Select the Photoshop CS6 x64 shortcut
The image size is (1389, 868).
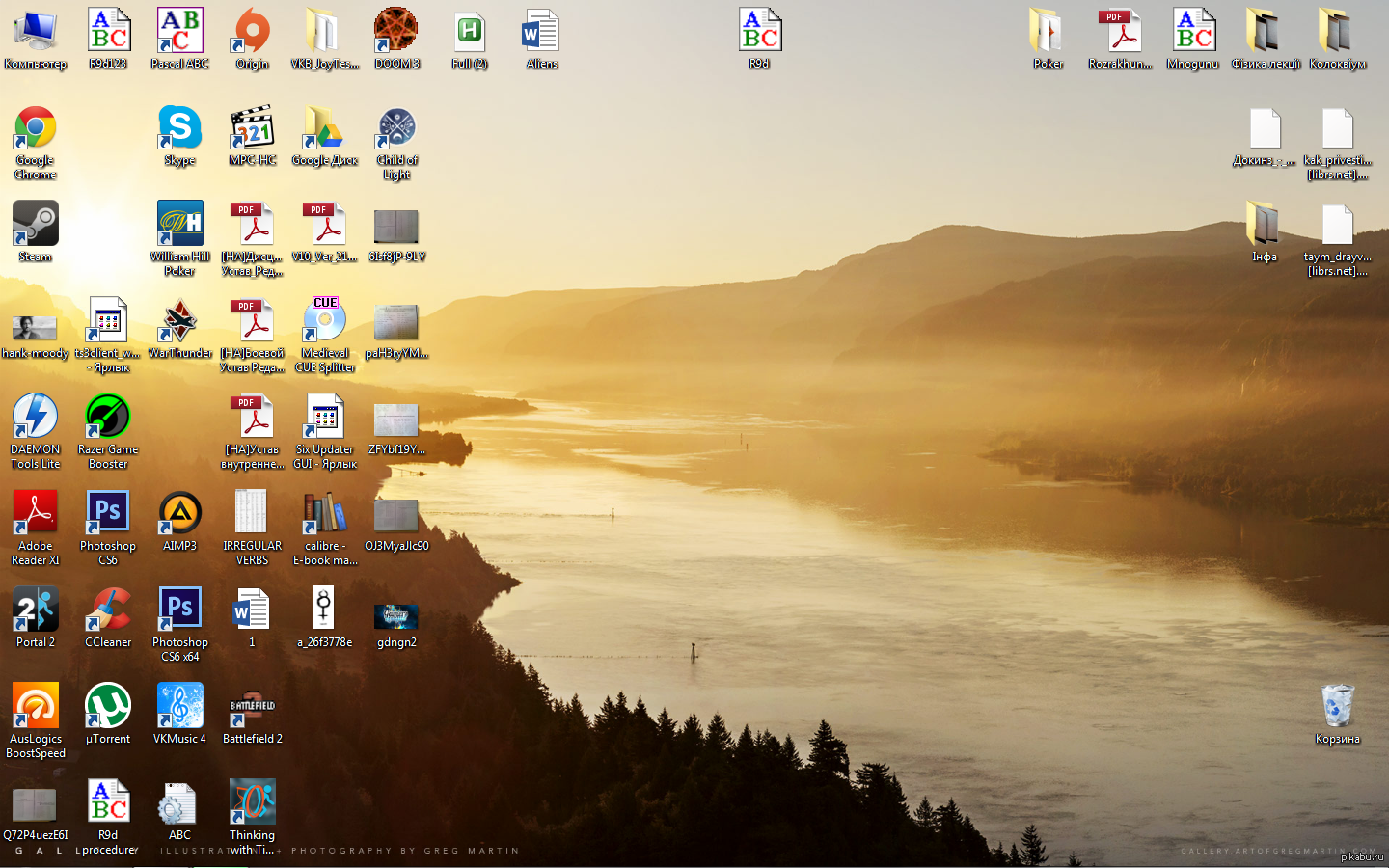179,610
